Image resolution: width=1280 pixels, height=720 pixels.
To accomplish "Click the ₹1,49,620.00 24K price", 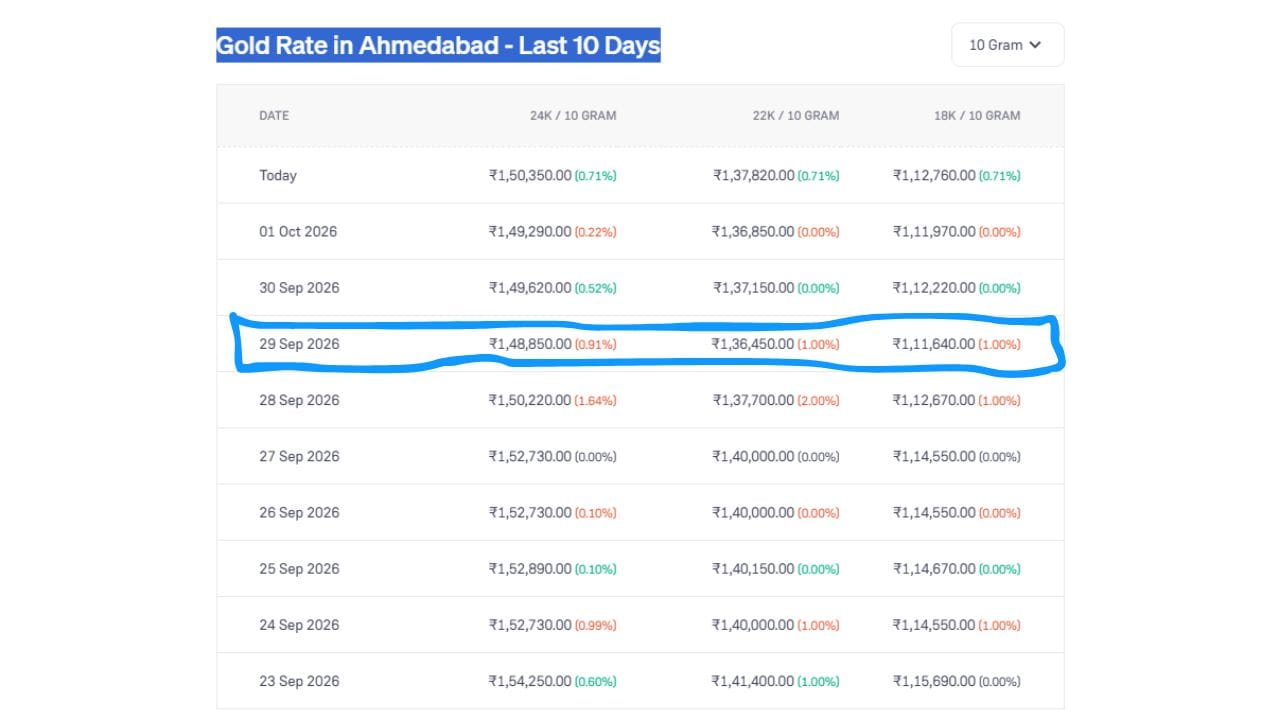I will point(530,288).
